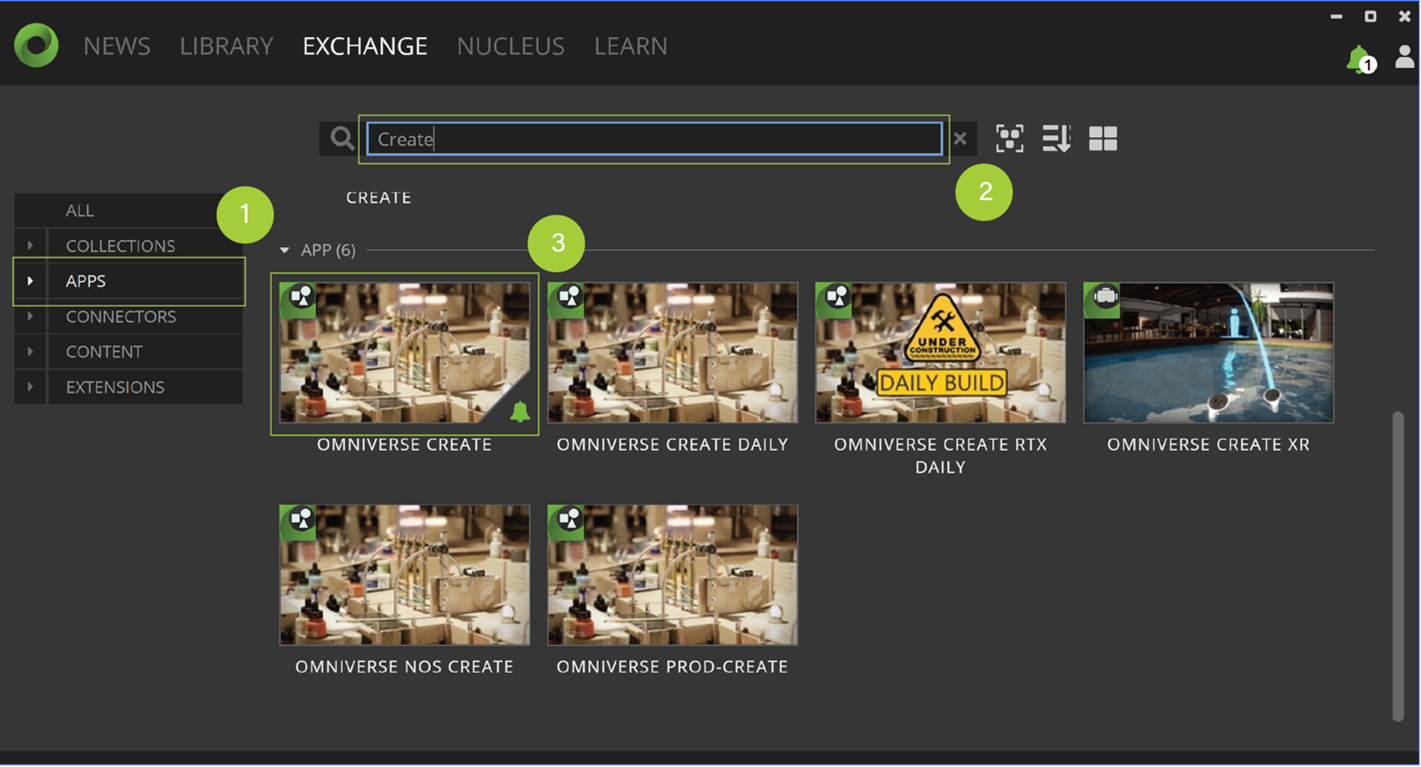This screenshot has width=1421, height=767.
Task: Open the user account icon
Action: [1404, 58]
